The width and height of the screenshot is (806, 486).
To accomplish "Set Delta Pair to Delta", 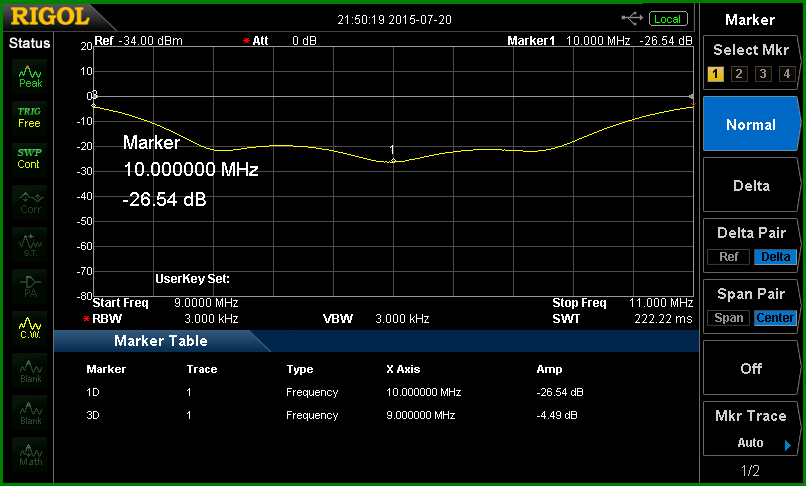I will (x=775, y=257).
